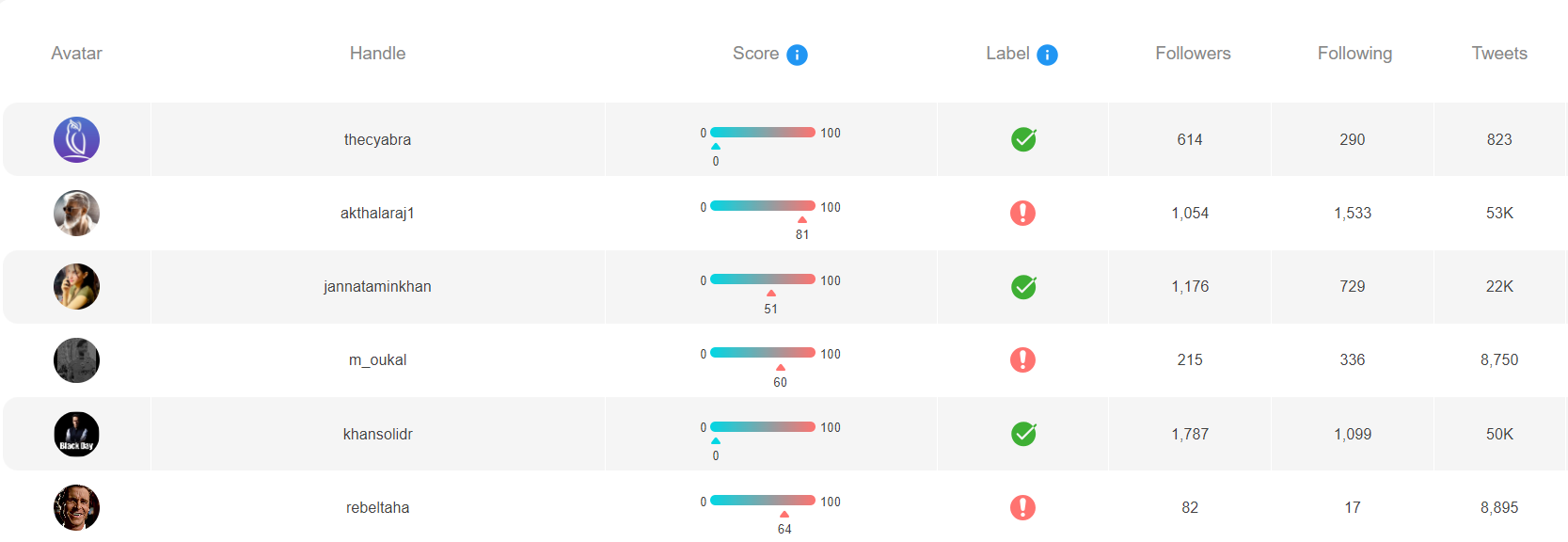The image size is (1568, 542).
Task: Click green checkmark label for khansolidr
Action: 1023,433
